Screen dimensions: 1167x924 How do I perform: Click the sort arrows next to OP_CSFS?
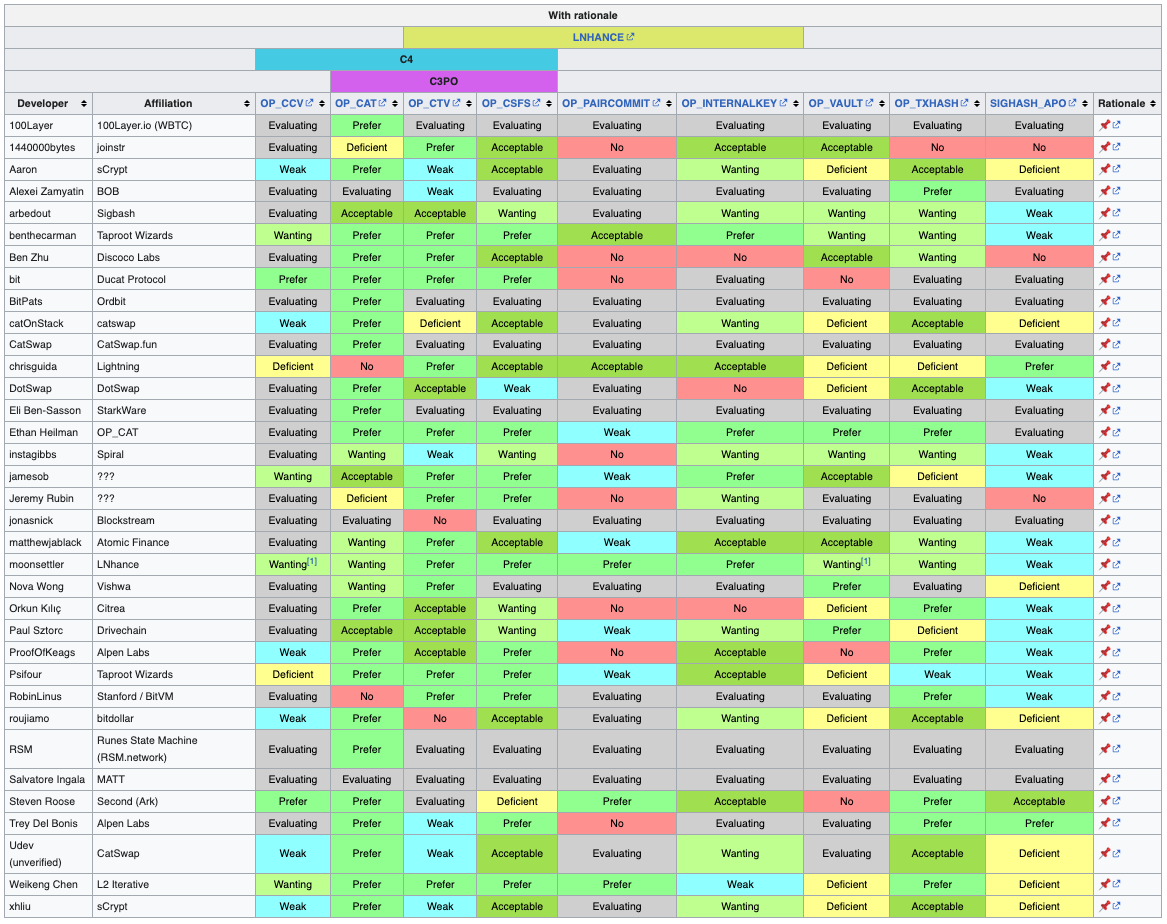tap(549, 103)
